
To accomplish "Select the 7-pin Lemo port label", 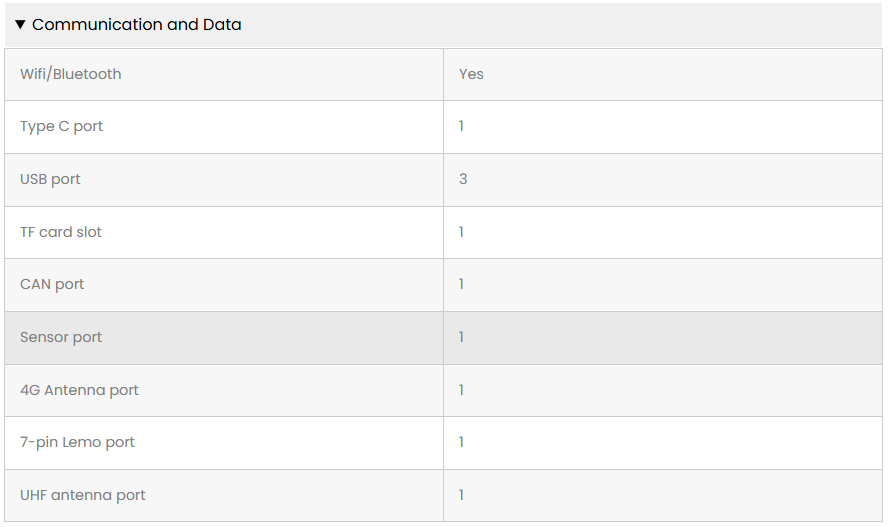I will (77, 443).
